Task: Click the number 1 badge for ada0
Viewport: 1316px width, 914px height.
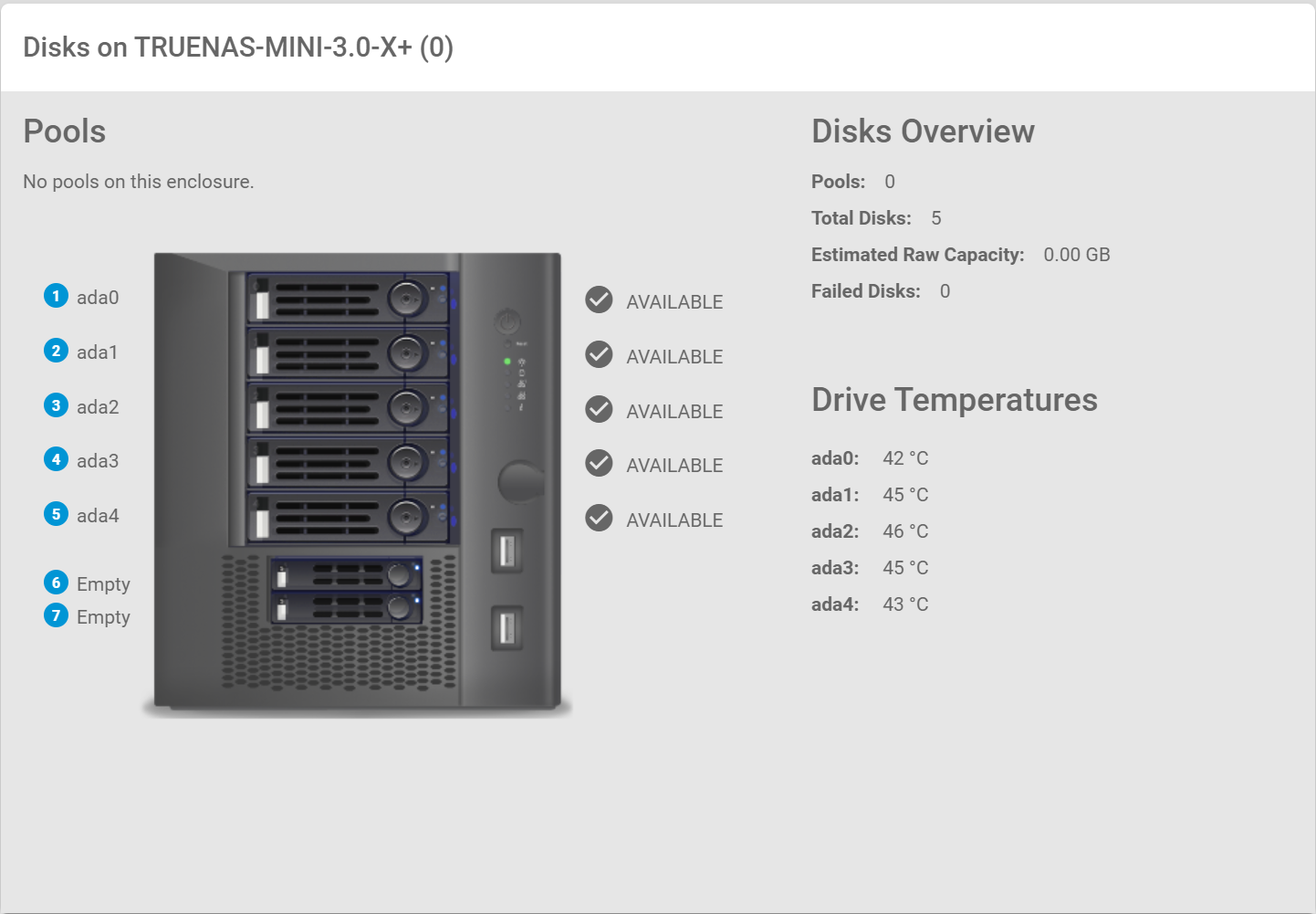Action: pos(56,296)
